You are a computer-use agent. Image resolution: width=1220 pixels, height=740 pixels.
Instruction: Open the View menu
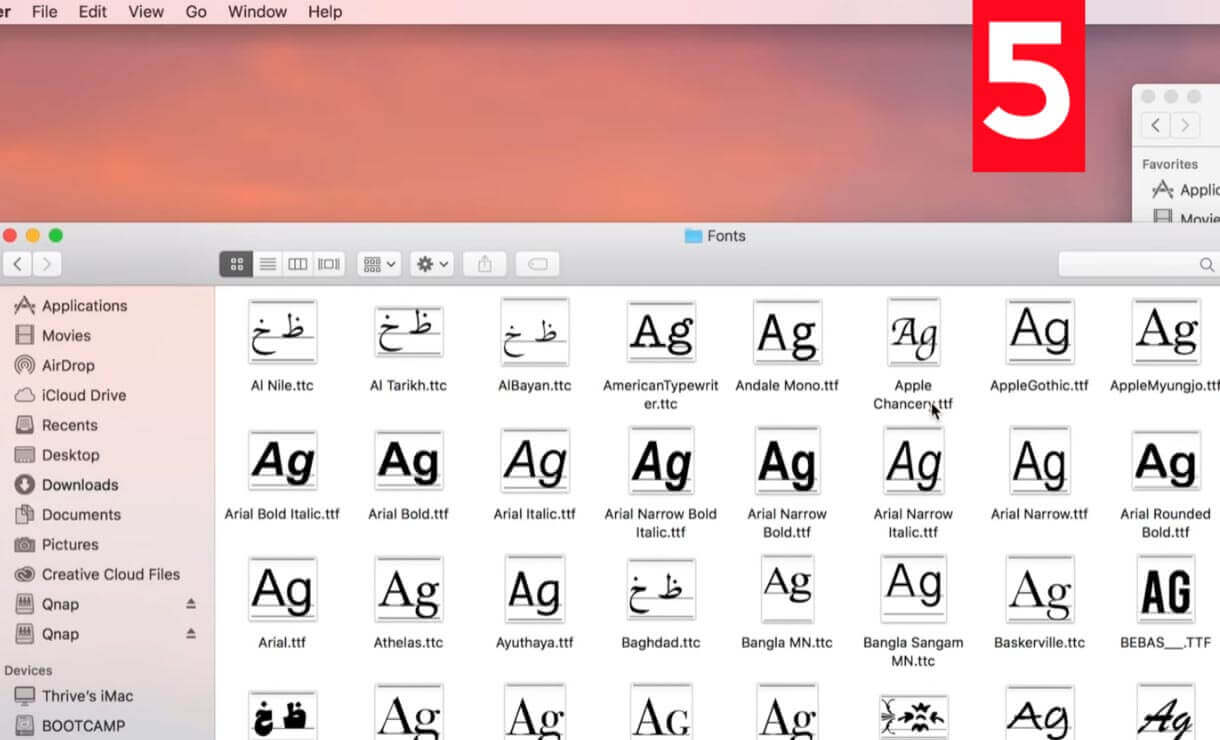point(146,11)
